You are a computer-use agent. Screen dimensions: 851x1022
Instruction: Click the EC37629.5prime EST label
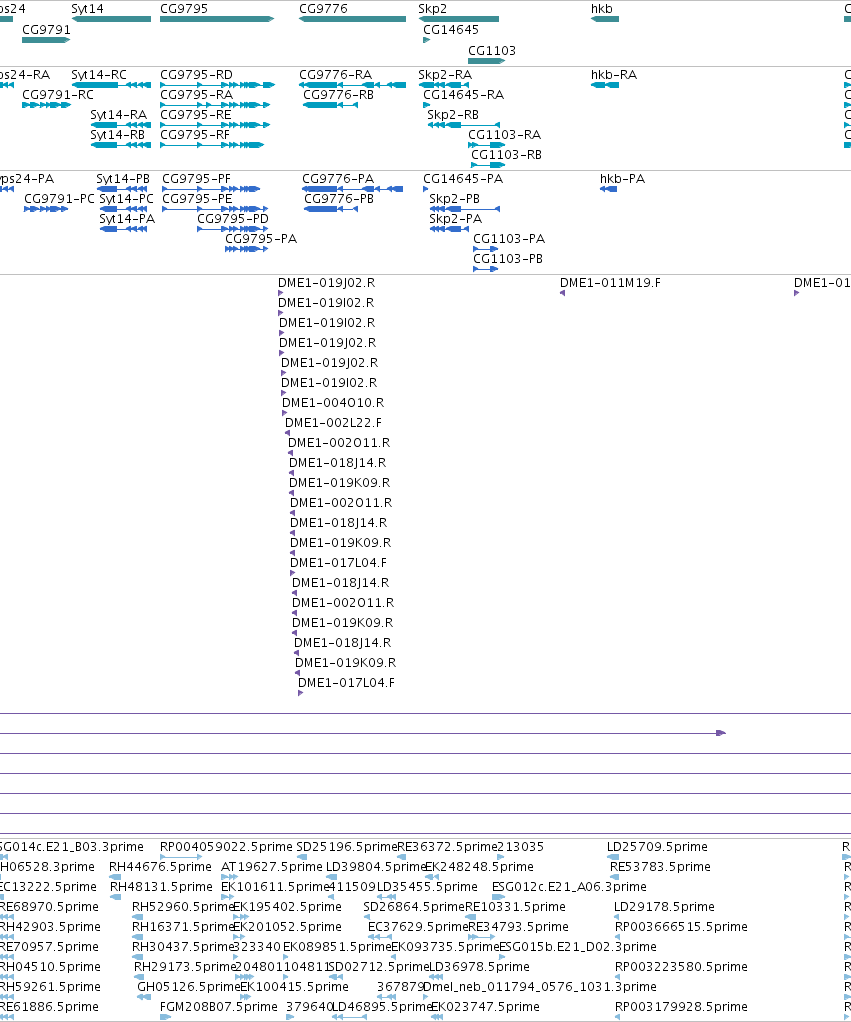(x=418, y=927)
